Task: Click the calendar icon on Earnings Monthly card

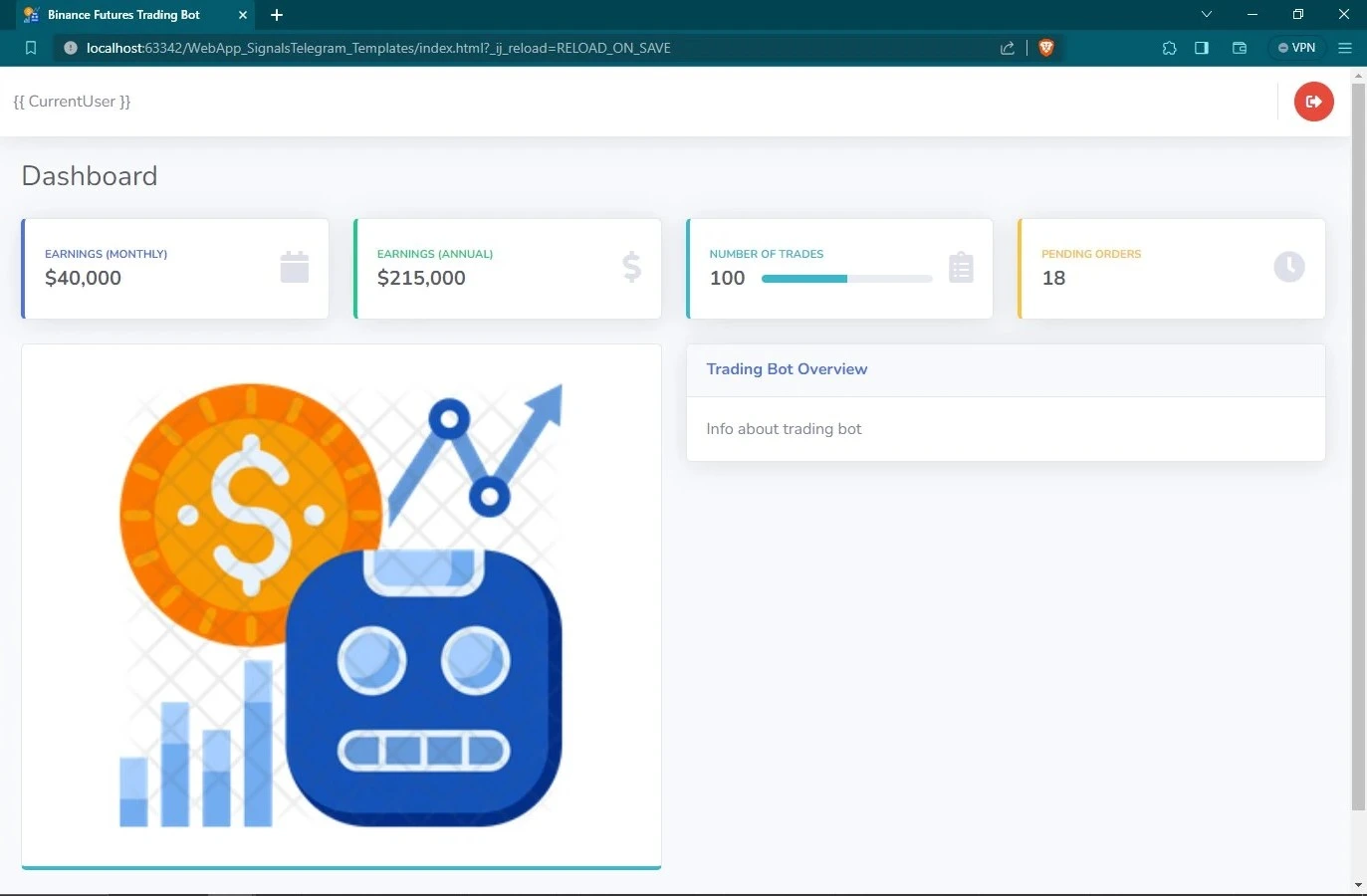Action: coord(294,267)
